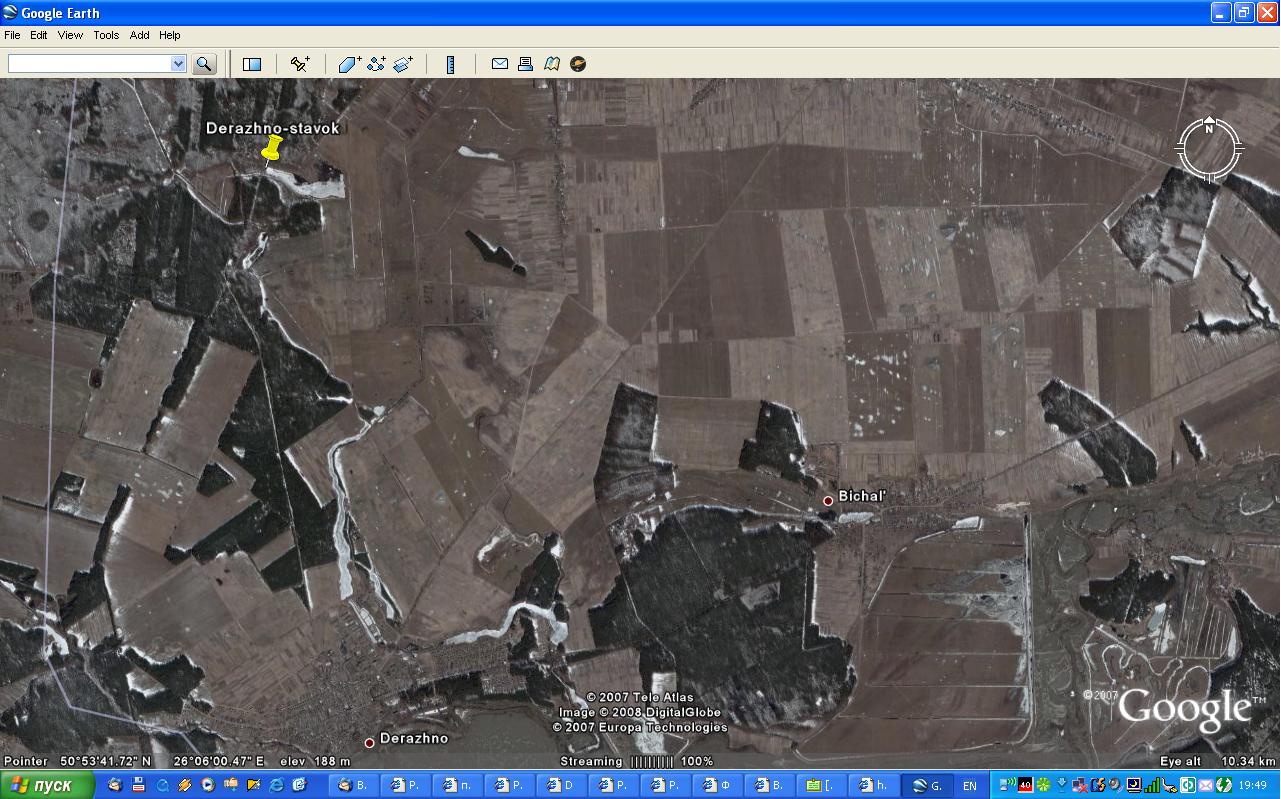Open the Add menu

click(139, 35)
